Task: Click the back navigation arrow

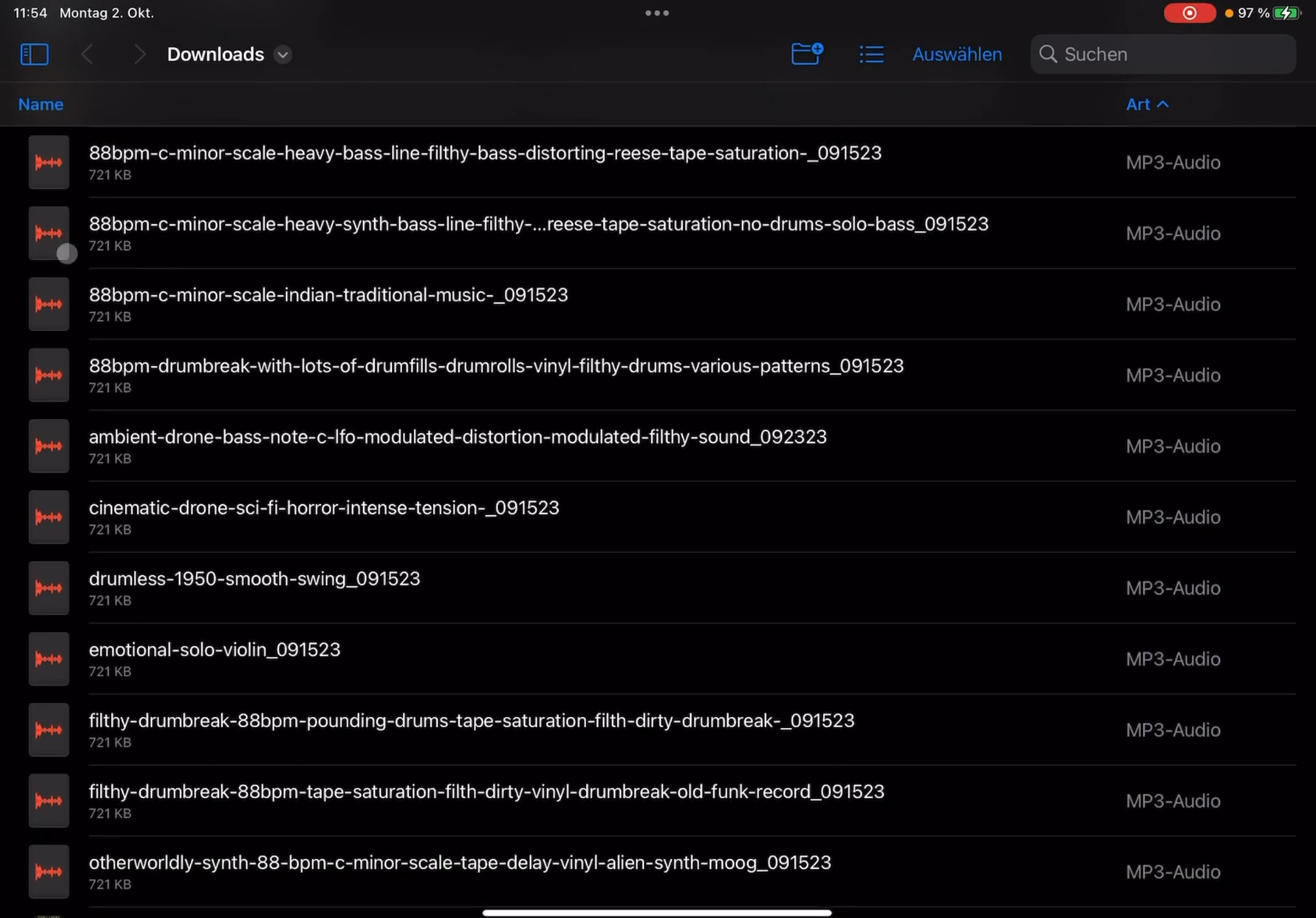Action: click(x=87, y=54)
